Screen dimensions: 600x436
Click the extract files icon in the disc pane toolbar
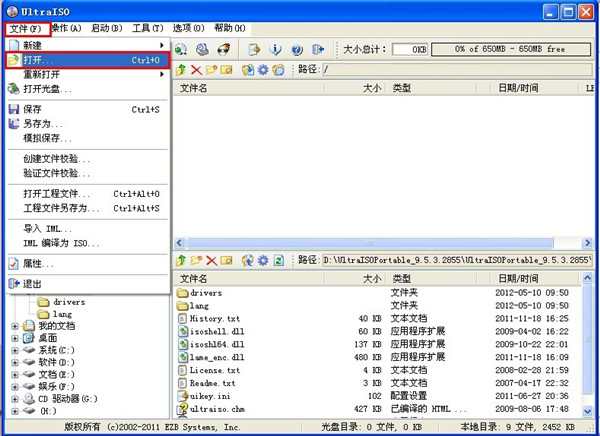248,70
